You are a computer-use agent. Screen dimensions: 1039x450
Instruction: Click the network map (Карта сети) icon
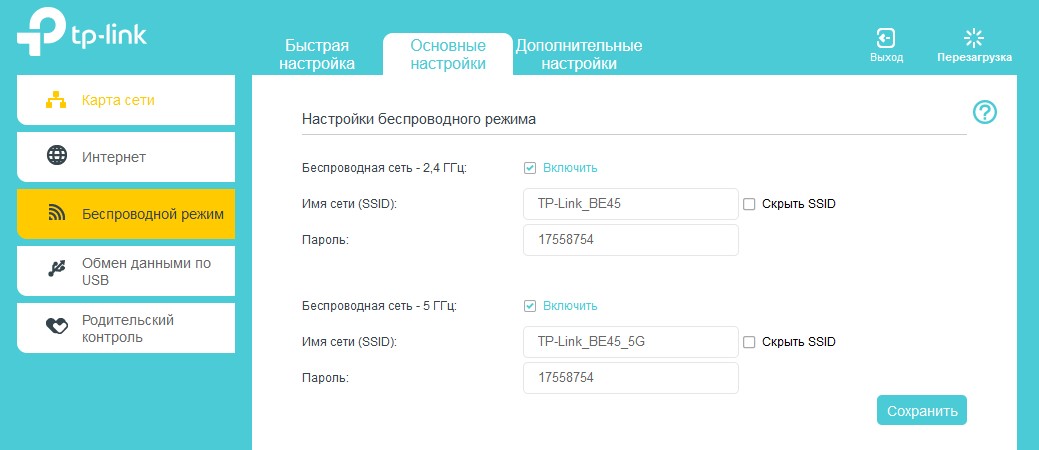point(57,100)
